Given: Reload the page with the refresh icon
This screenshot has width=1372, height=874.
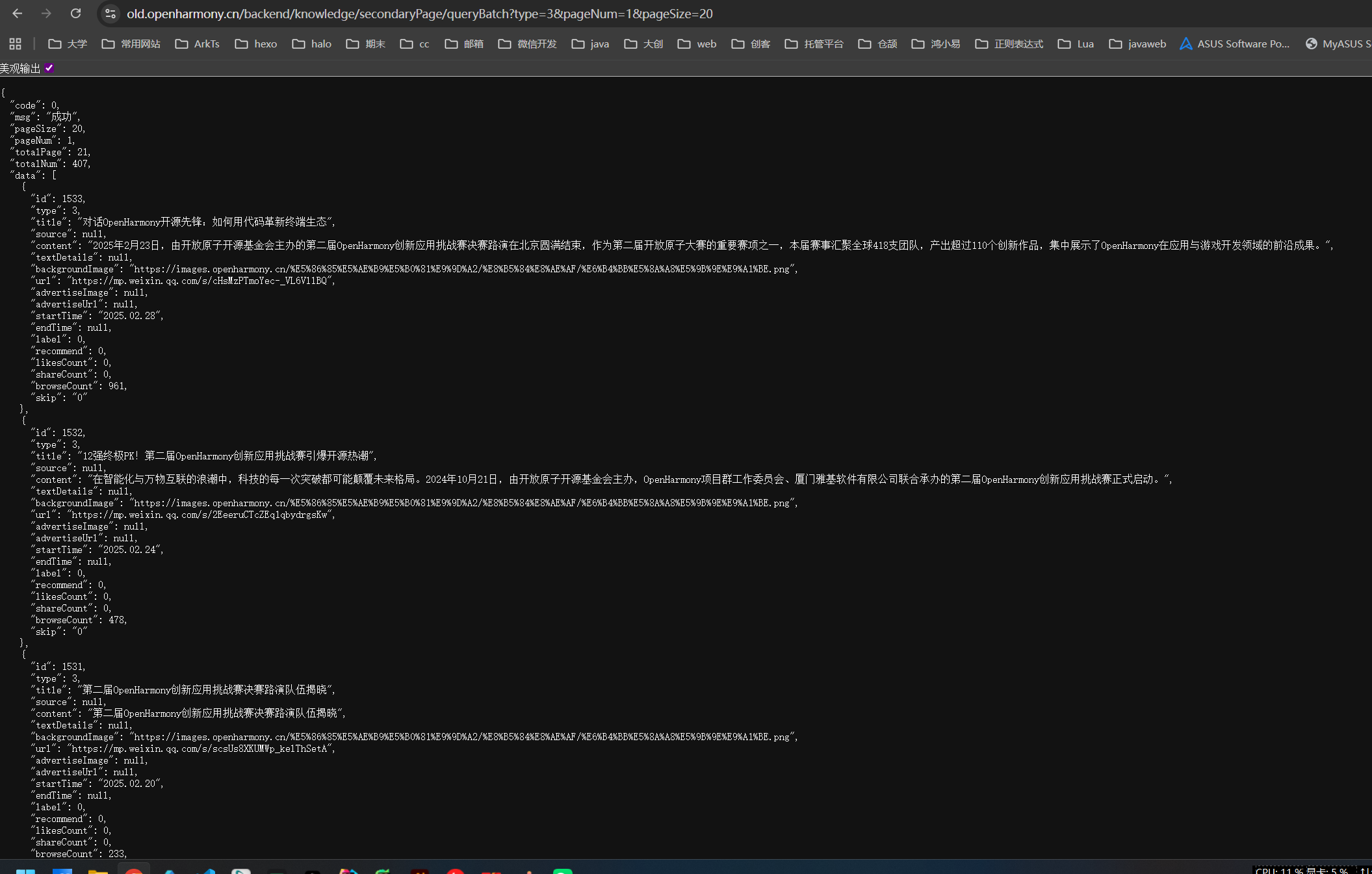Looking at the screenshot, I should (75, 14).
